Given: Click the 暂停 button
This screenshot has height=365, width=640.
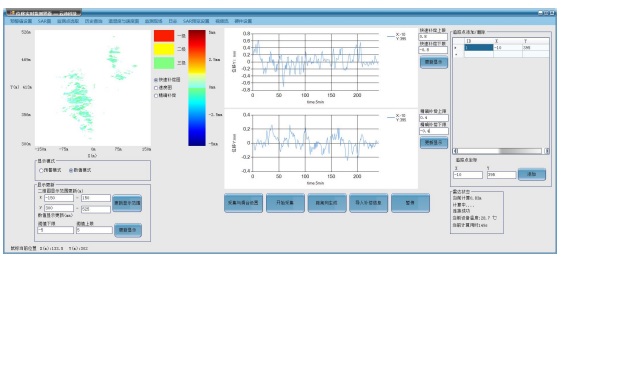Looking at the screenshot, I should 410,203.
